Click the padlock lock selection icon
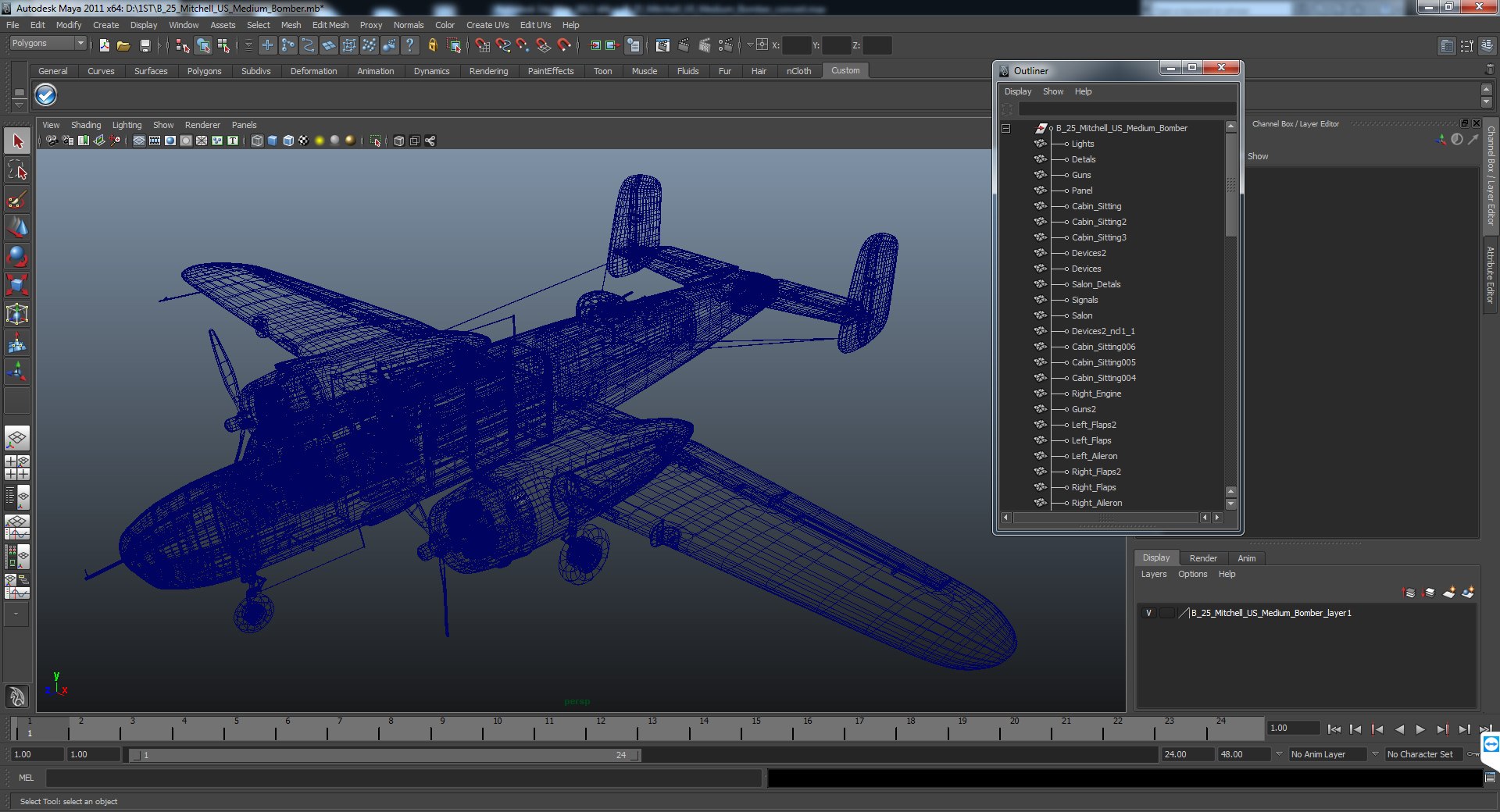This screenshot has height=812, width=1500. pos(432,45)
